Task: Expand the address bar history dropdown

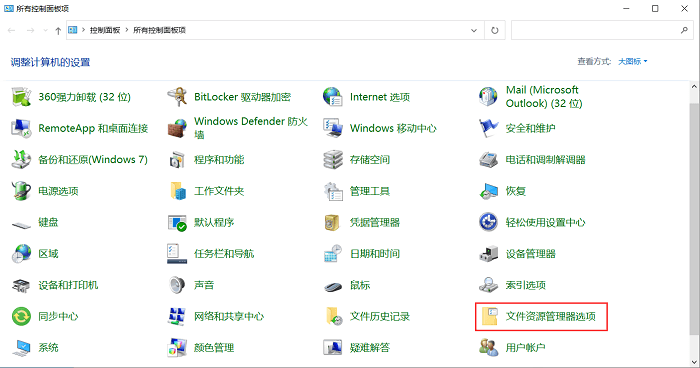Action: [474, 30]
